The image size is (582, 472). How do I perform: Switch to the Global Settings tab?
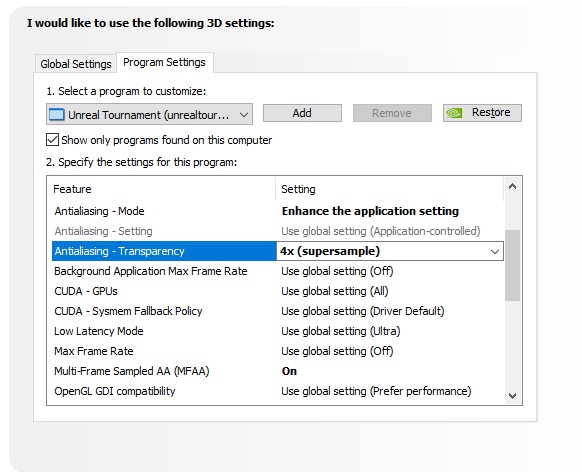76,64
